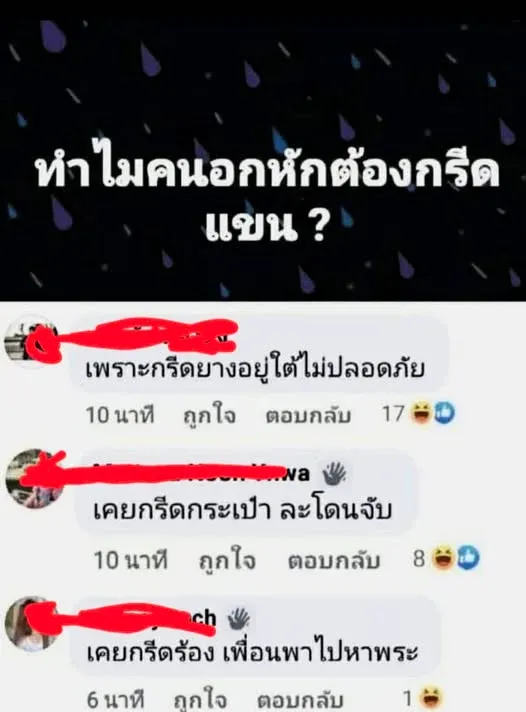Image resolution: width=526 pixels, height=712 pixels.
Task: Reply to first comment using ตอบกลับ
Action: click(x=308, y=415)
